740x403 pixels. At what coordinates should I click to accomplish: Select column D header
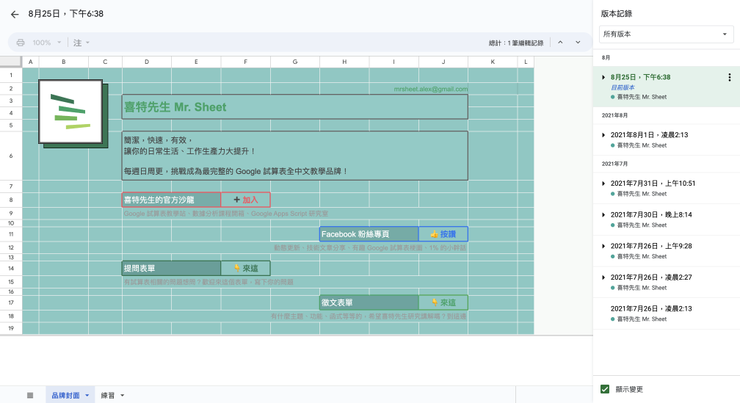[147, 62]
